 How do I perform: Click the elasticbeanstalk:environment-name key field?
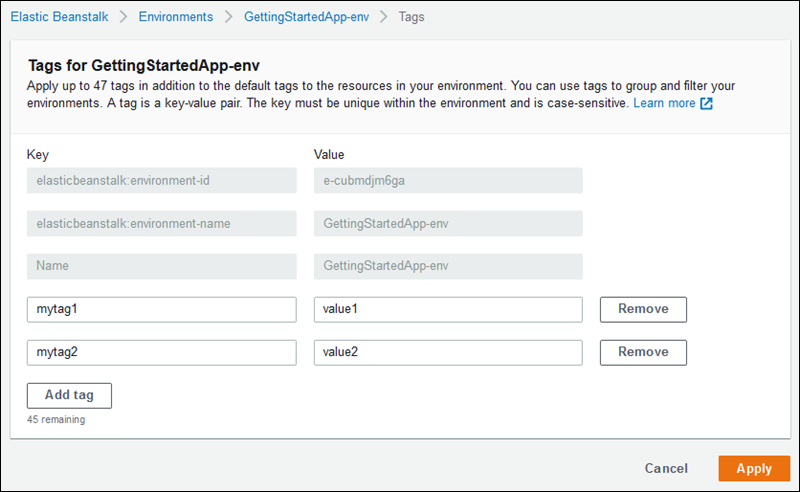point(162,223)
